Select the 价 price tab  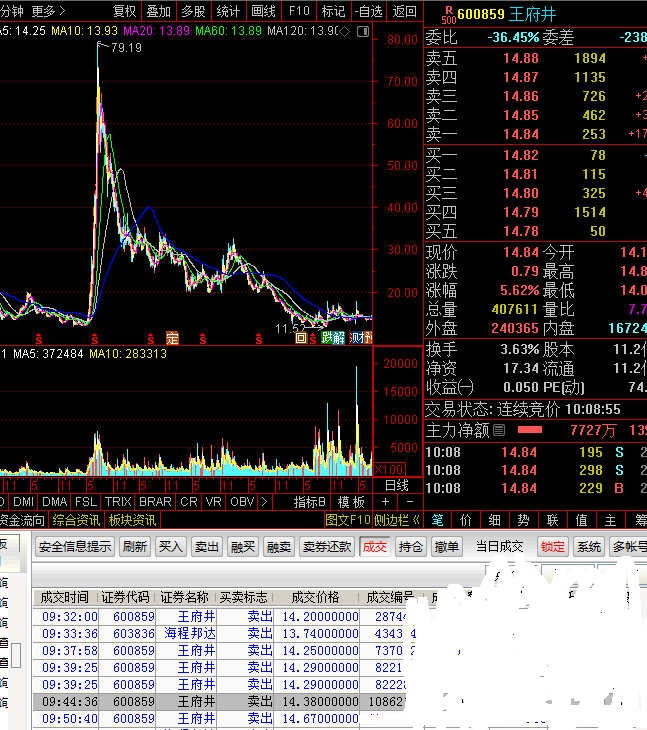(466, 520)
